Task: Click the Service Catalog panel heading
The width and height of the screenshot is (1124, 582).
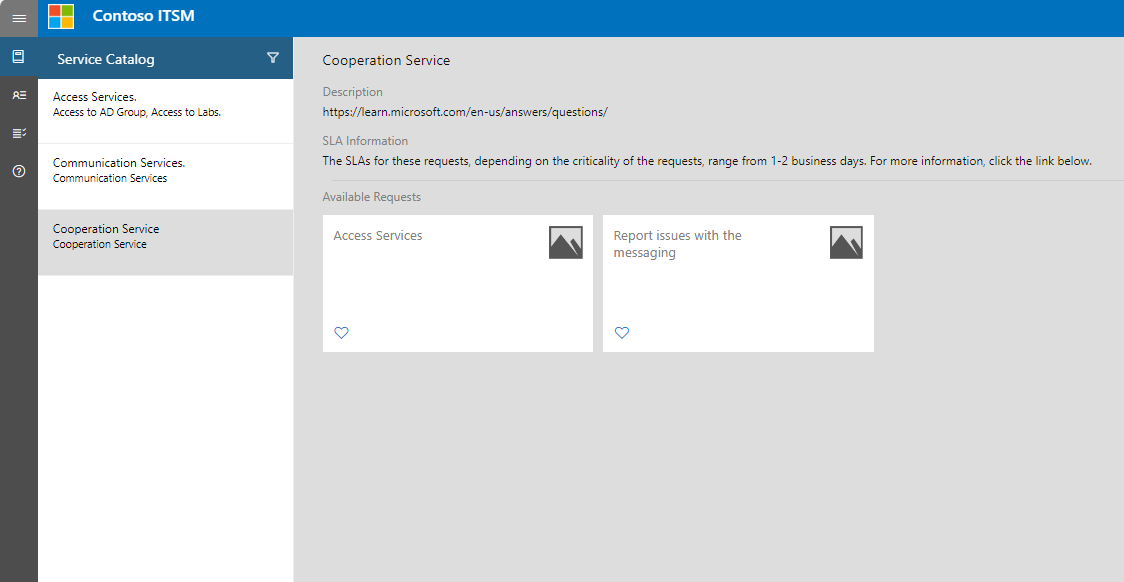Action: pyautogui.click(x=106, y=59)
